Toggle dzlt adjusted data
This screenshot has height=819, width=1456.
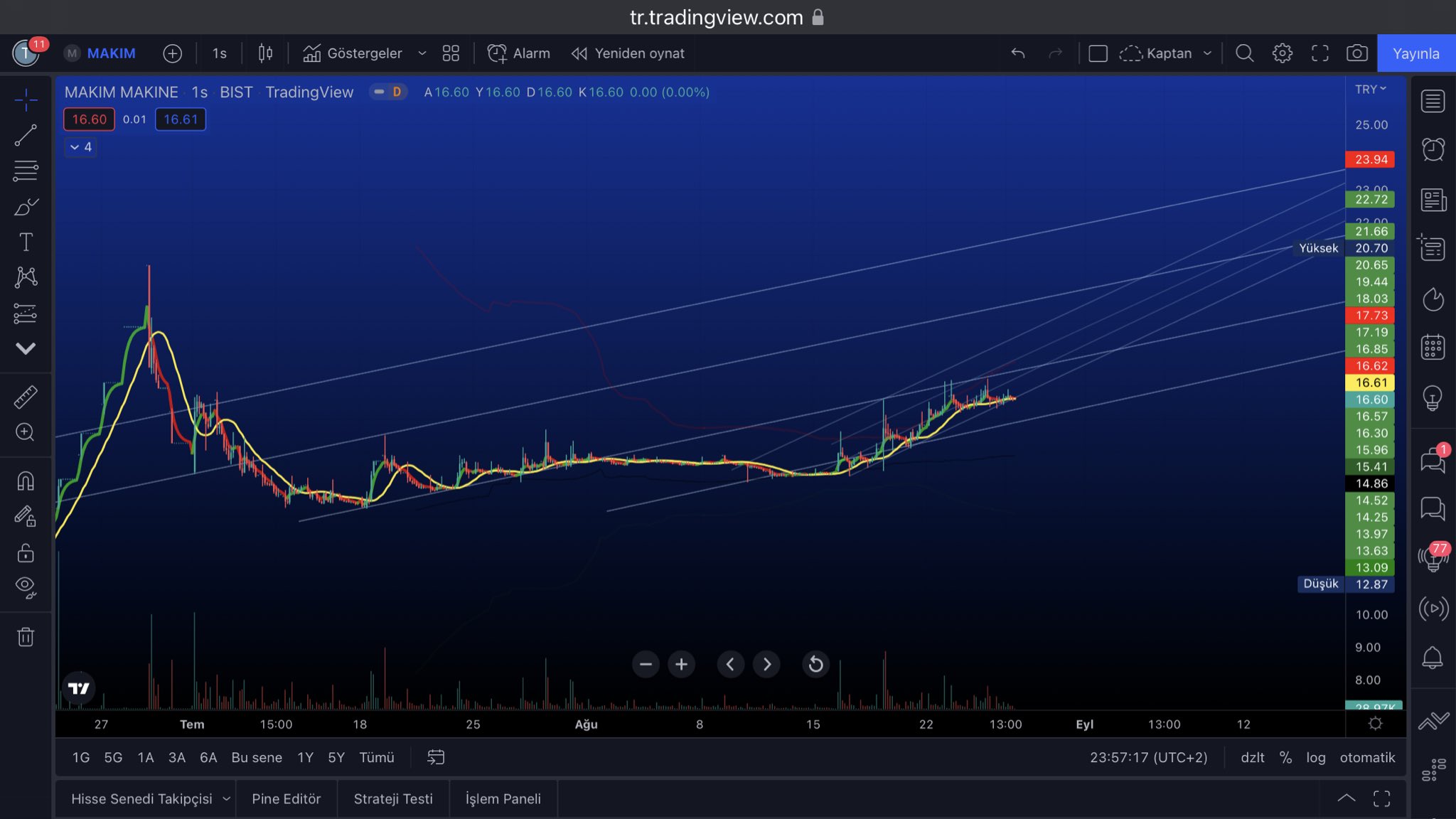click(x=1253, y=758)
